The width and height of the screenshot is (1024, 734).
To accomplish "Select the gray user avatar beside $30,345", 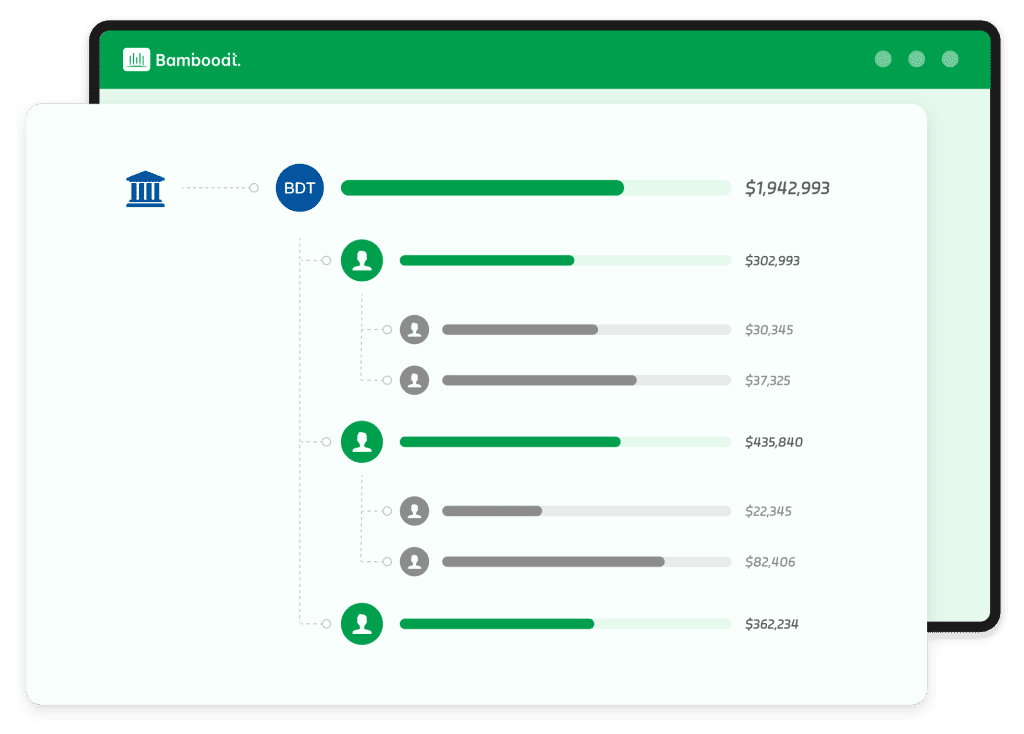I will [414, 329].
